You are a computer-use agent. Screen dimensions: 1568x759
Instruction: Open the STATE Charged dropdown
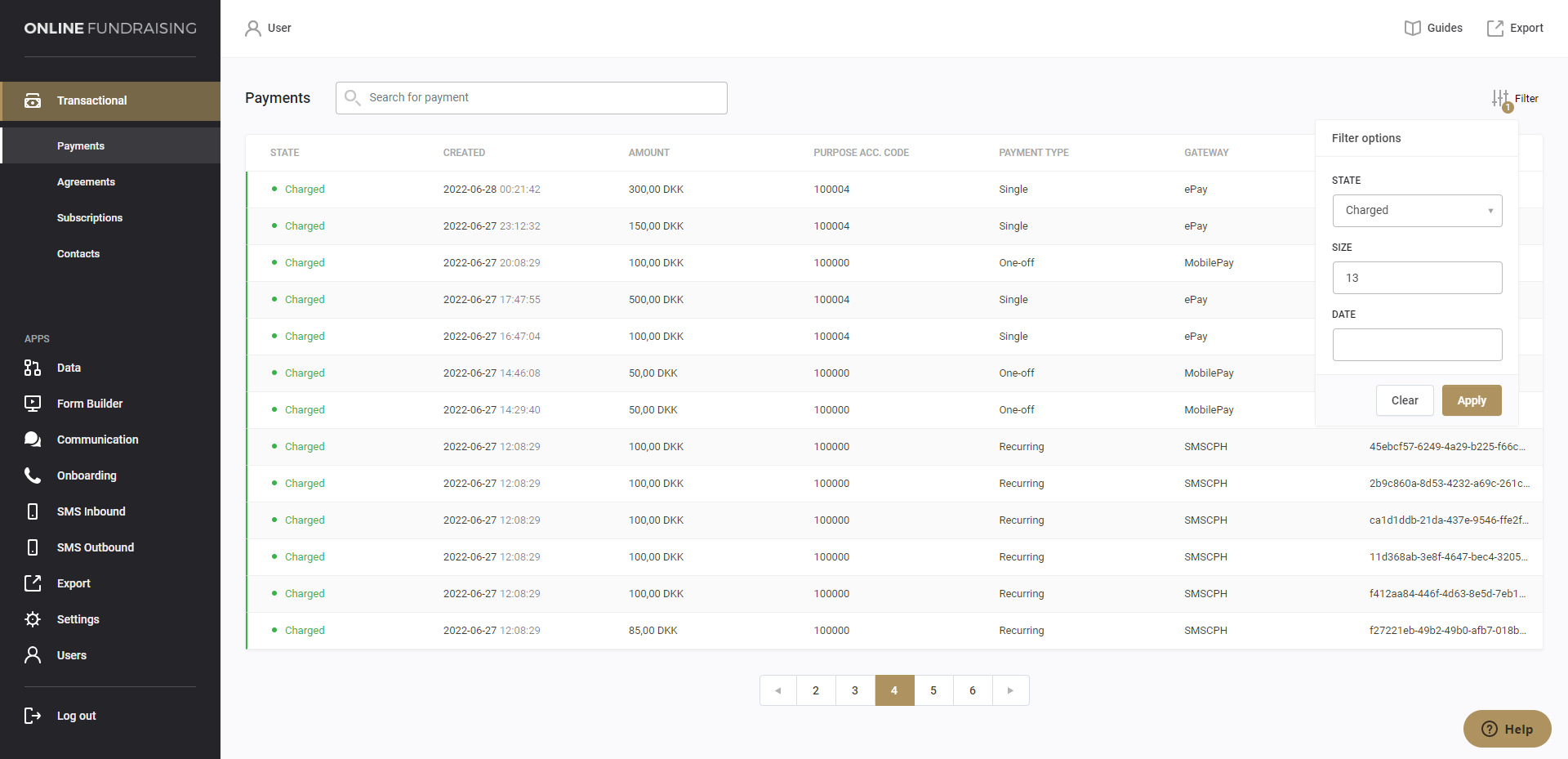click(1418, 211)
